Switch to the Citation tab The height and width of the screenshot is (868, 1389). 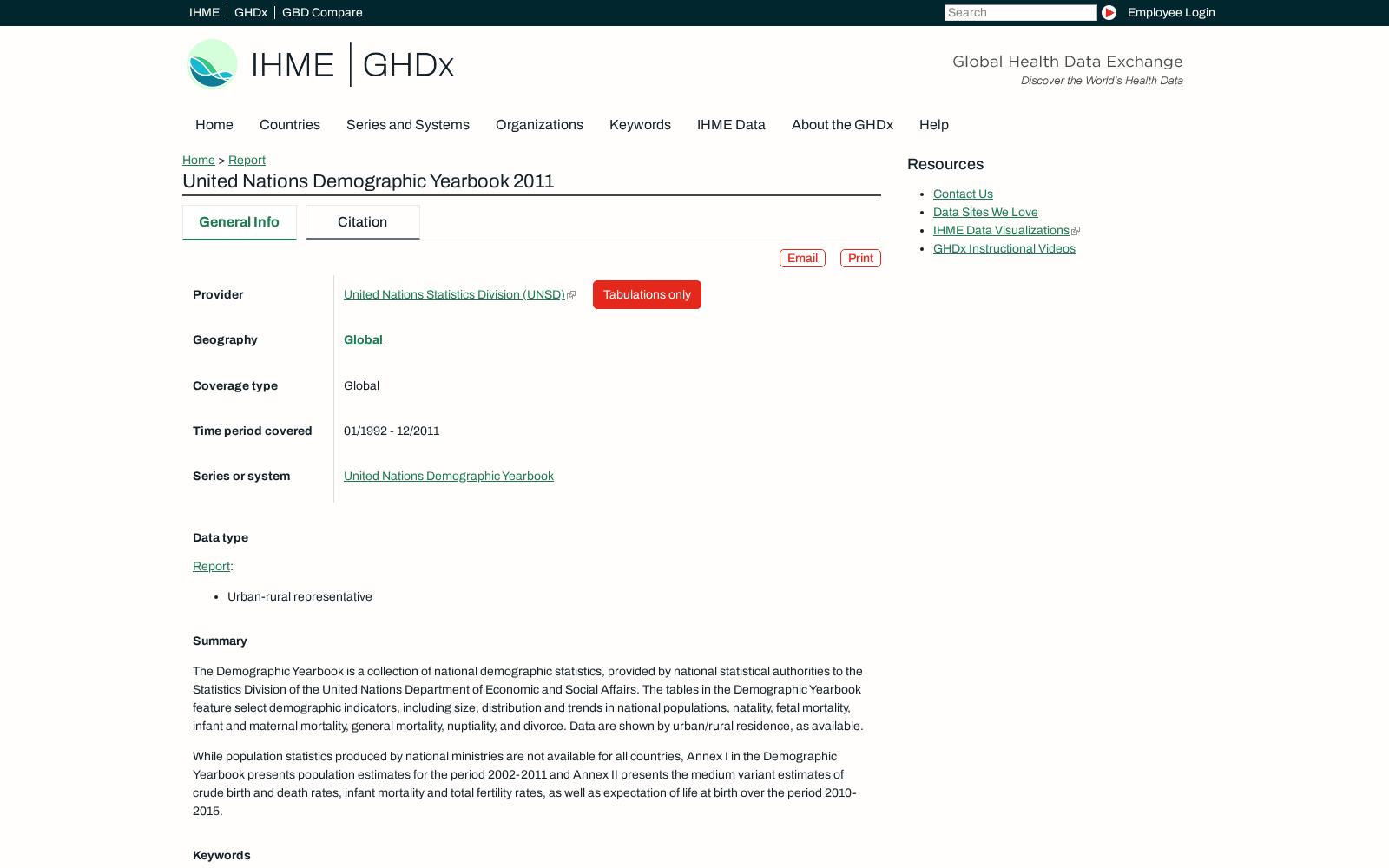pos(363,222)
